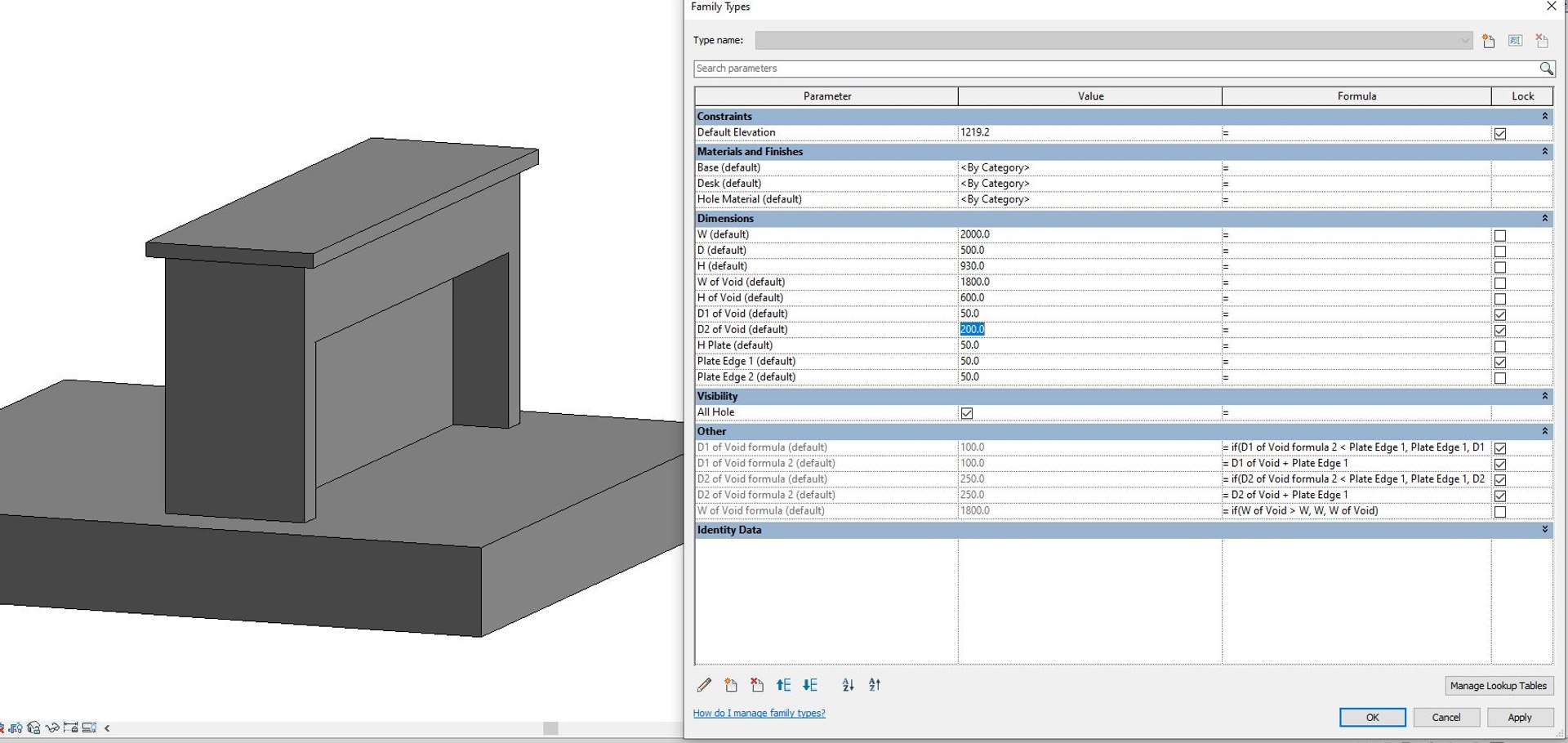
Task: Sort parameters in ascending A-Z order
Action: (x=849, y=685)
